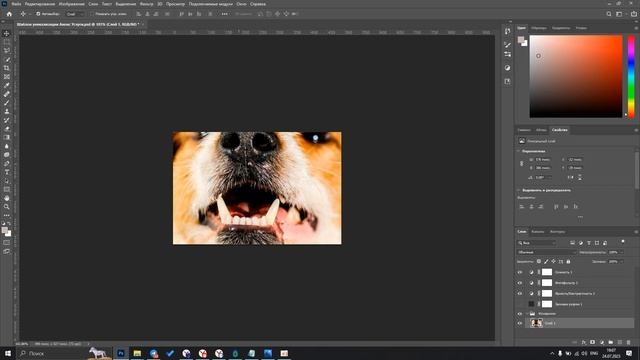
Task: Select the Move tool in the toolbox
Action: point(7,33)
